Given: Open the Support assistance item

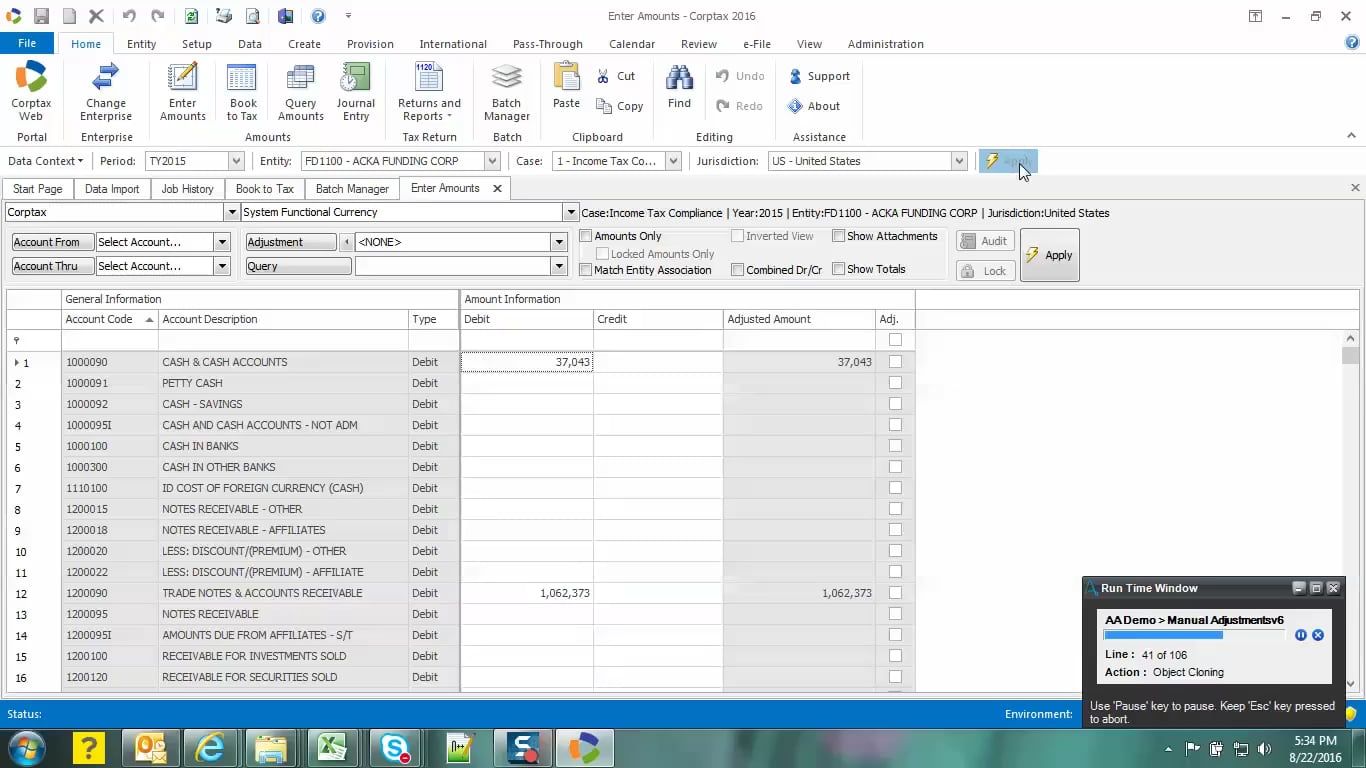Looking at the screenshot, I should (x=819, y=76).
